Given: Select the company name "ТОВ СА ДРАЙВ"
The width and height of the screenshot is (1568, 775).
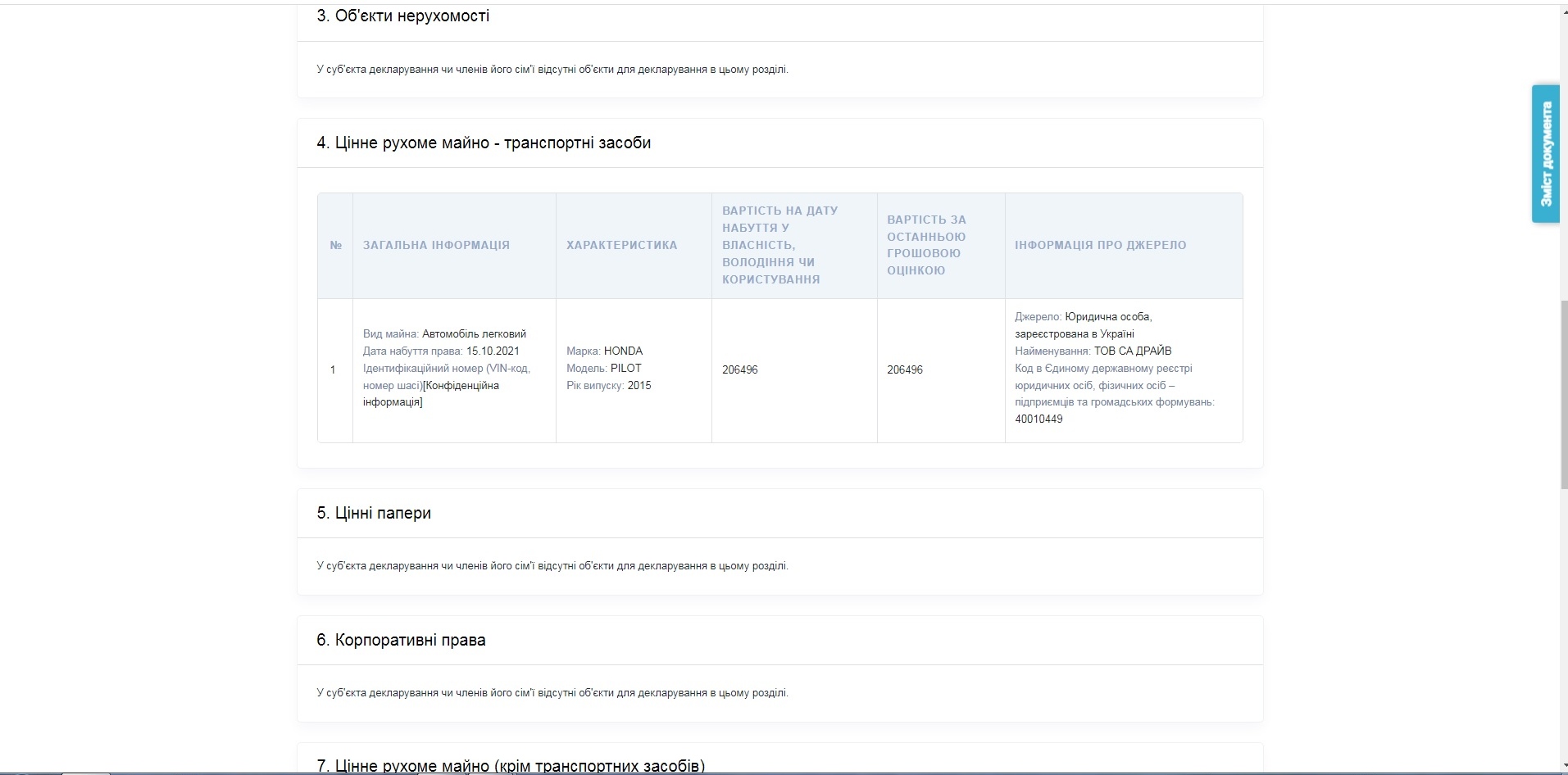Looking at the screenshot, I should (1132, 351).
